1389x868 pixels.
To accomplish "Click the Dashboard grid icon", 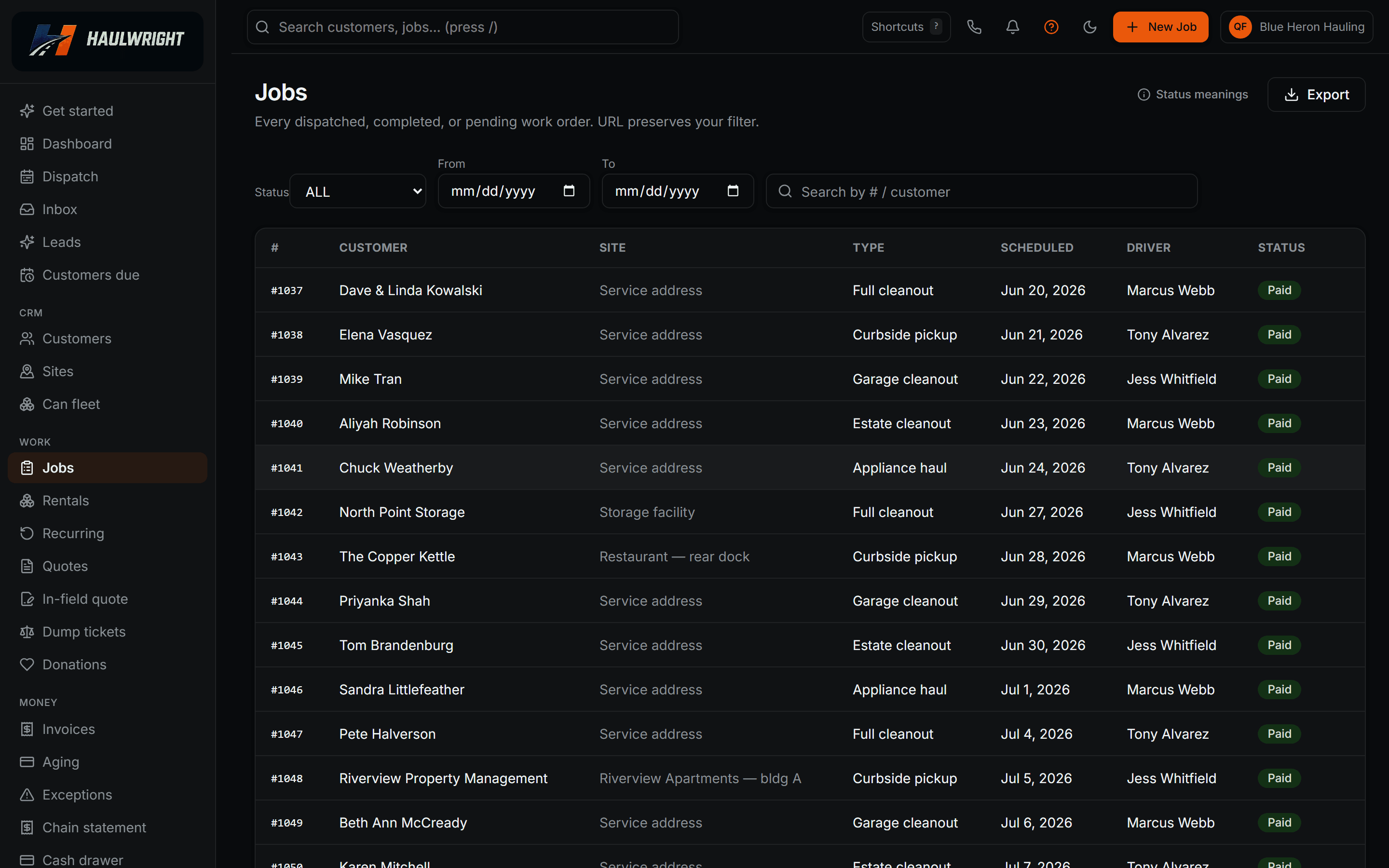I will 27,144.
